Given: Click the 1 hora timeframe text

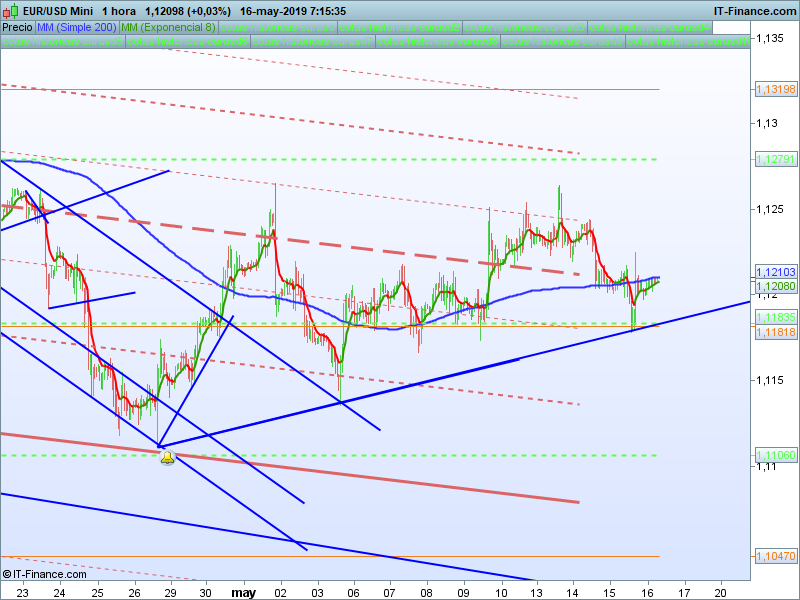Looking at the screenshot, I should 119,11.
